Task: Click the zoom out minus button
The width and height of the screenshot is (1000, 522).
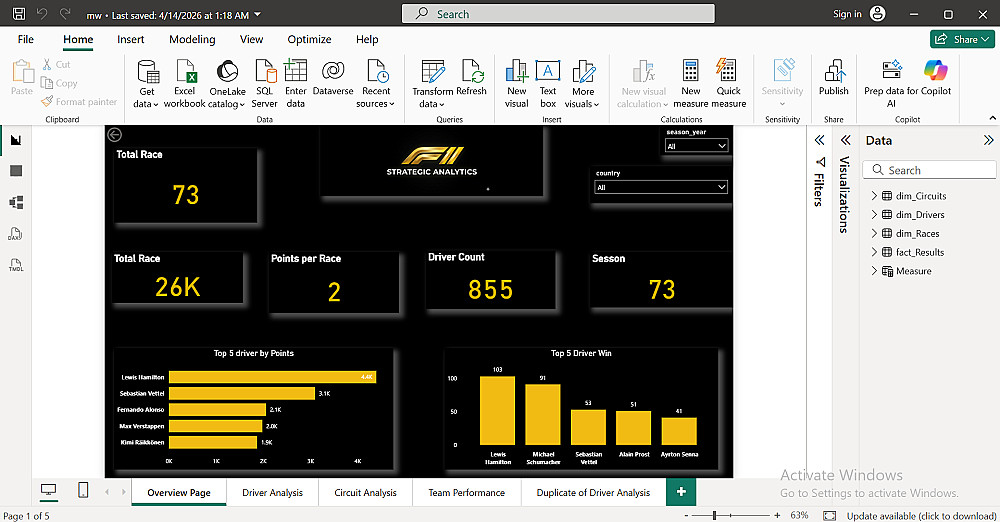Action: click(686, 515)
